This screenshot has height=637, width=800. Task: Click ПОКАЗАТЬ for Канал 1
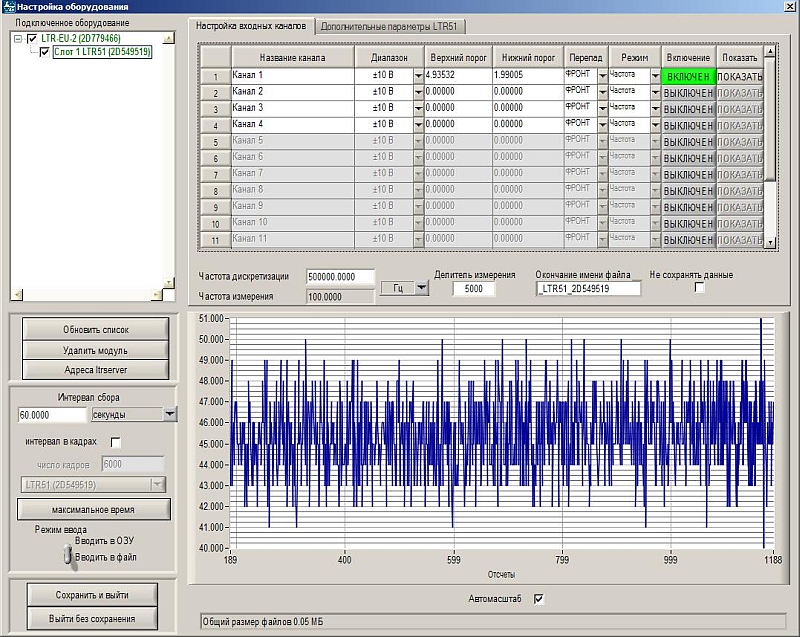740,77
